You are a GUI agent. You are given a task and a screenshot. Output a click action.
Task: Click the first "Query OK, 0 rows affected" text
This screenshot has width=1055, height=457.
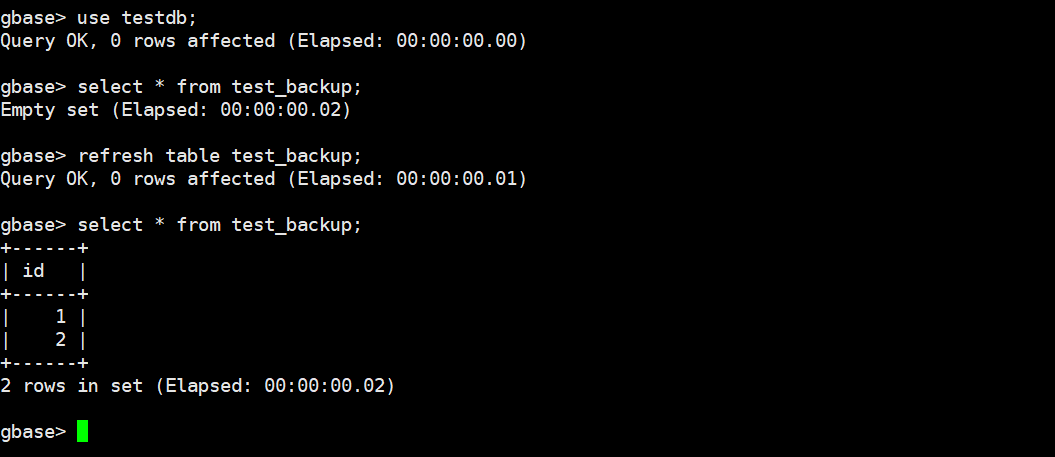[x=137, y=41]
